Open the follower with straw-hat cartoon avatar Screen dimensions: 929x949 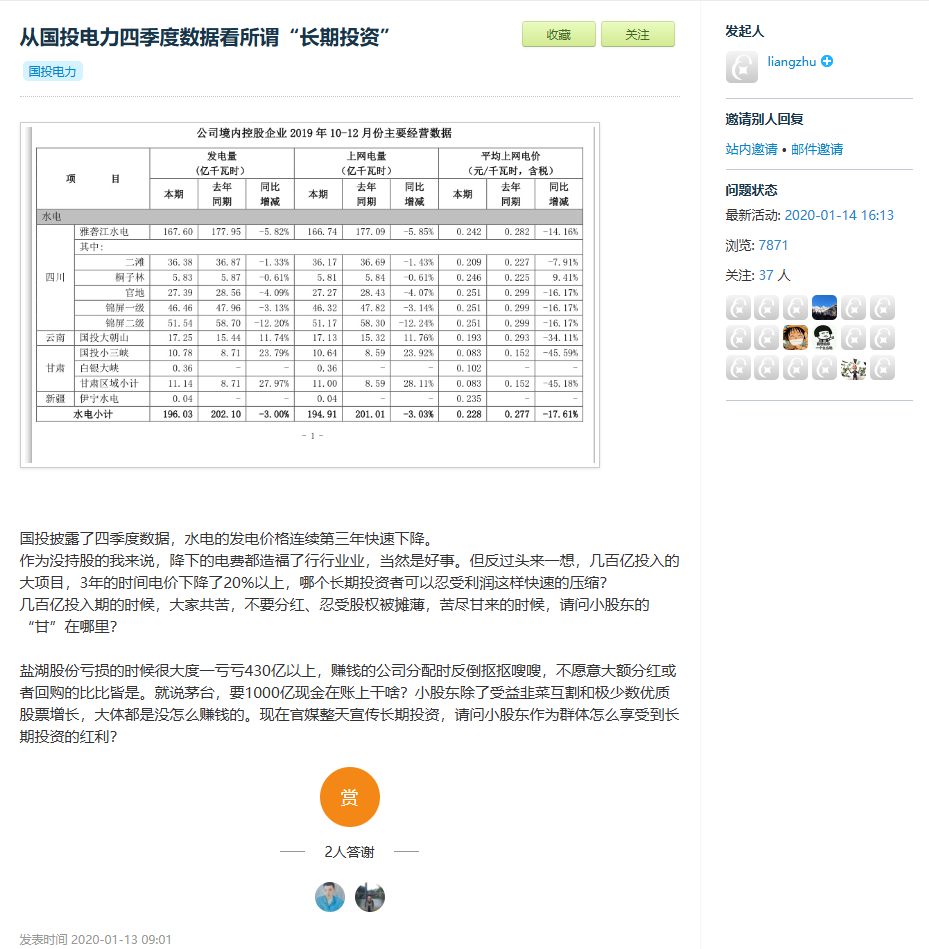click(795, 338)
